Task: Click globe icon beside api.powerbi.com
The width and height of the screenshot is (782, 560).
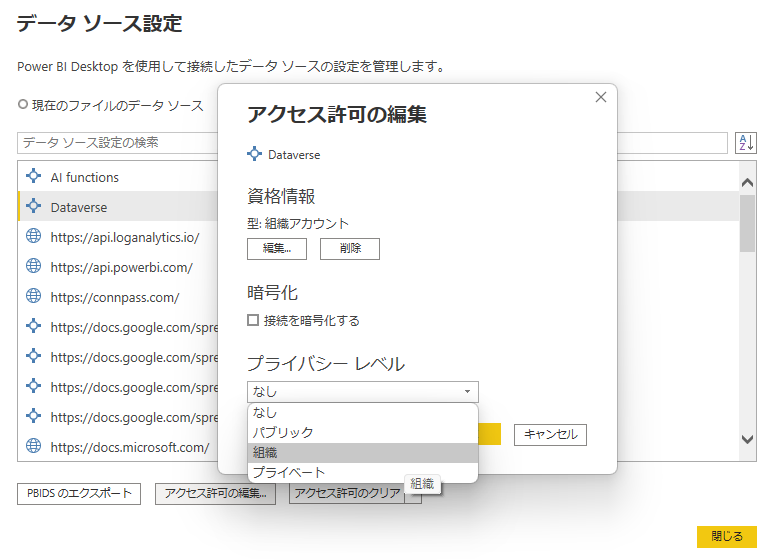Action: pos(33,267)
